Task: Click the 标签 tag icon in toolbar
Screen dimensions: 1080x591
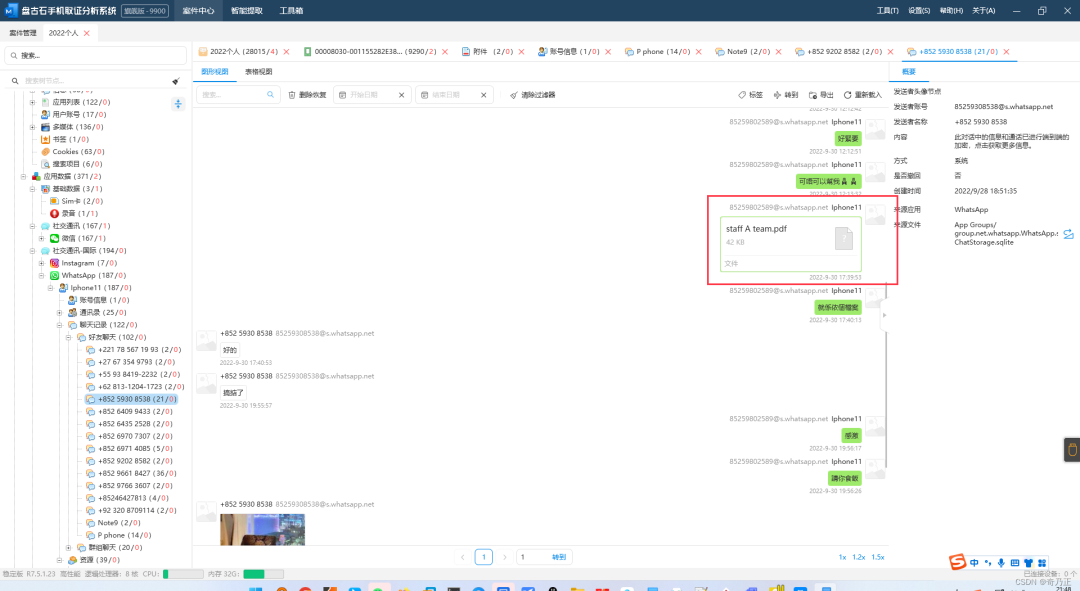Action: (x=742, y=95)
